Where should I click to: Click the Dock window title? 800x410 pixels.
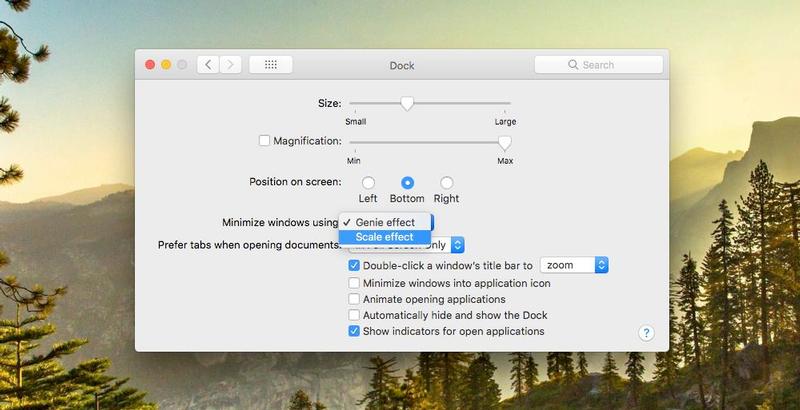tap(402, 65)
